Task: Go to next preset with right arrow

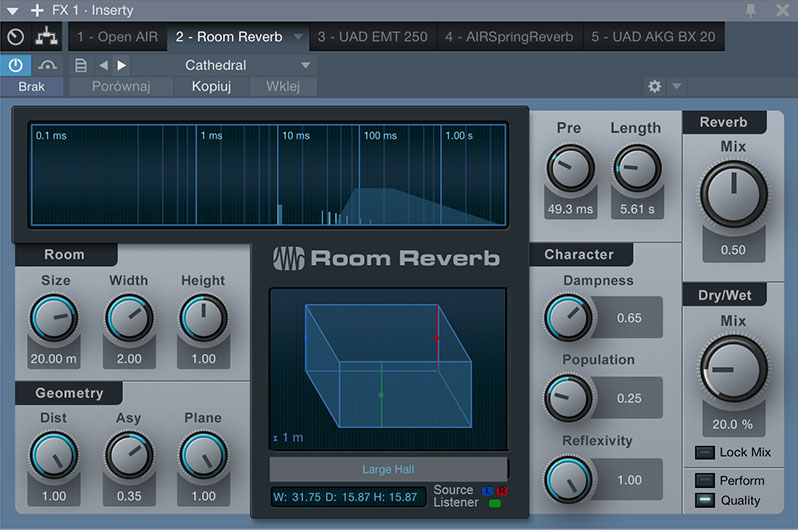Action: 122,65
